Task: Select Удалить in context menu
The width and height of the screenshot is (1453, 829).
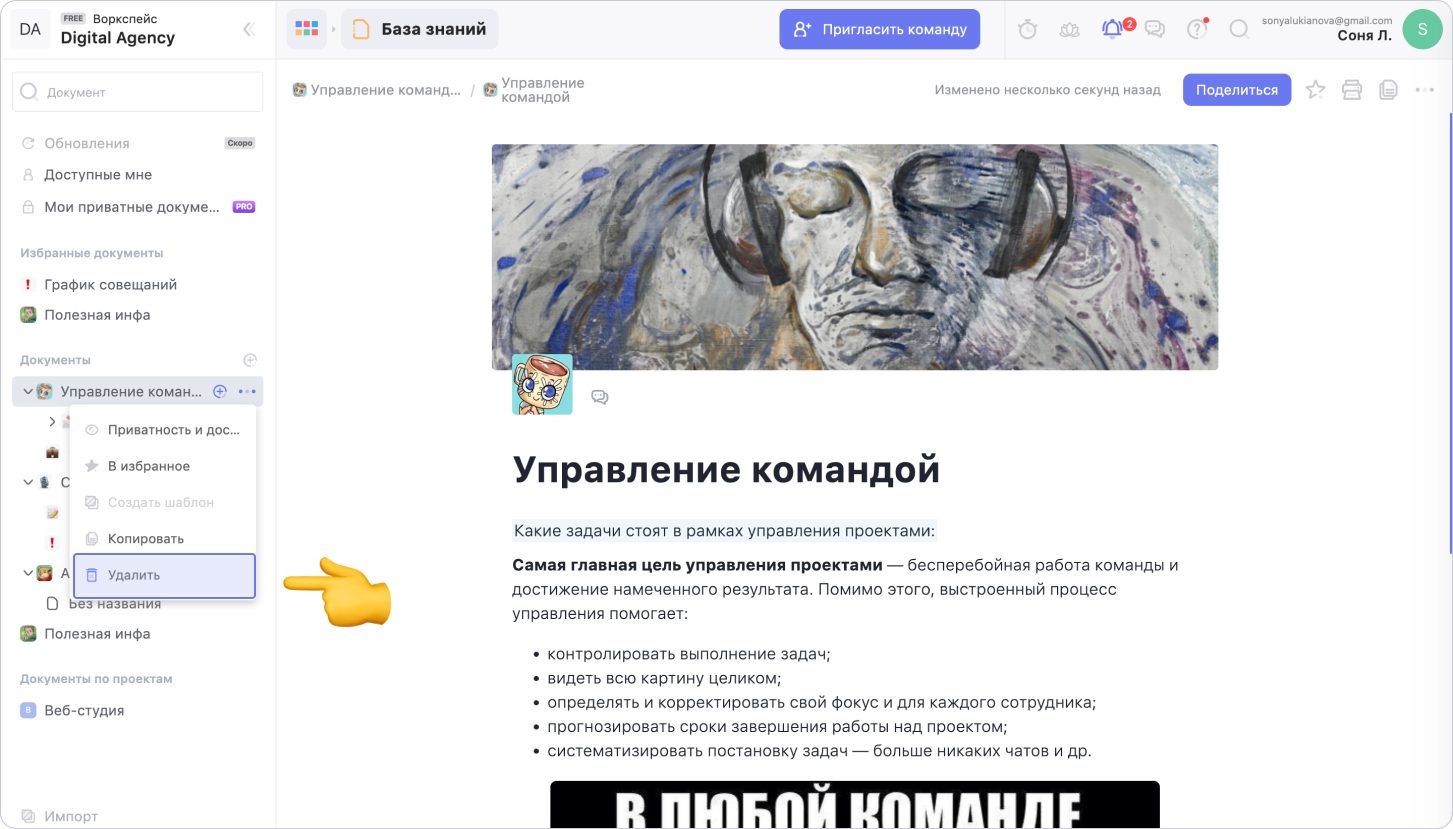Action: (x=164, y=576)
